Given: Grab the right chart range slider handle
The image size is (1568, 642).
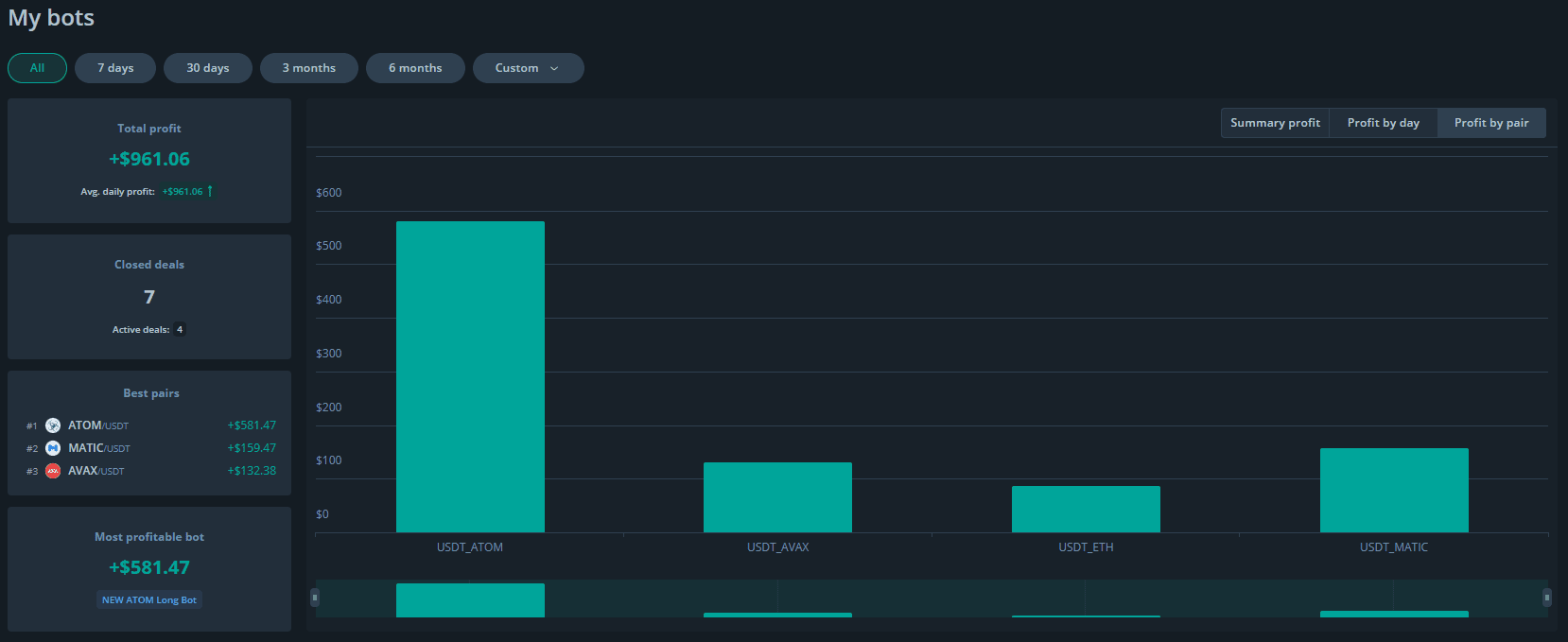Looking at the screenshot, I should pyautogui.click(x=1547, y=598).
